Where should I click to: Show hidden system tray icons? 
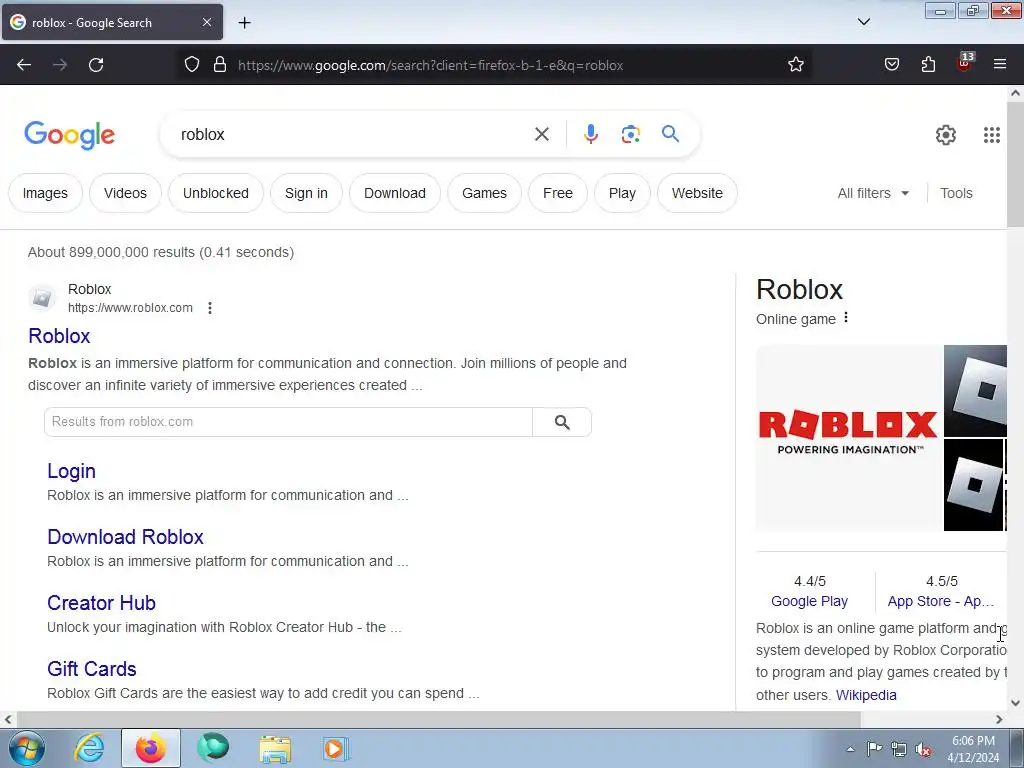point(850,749)
